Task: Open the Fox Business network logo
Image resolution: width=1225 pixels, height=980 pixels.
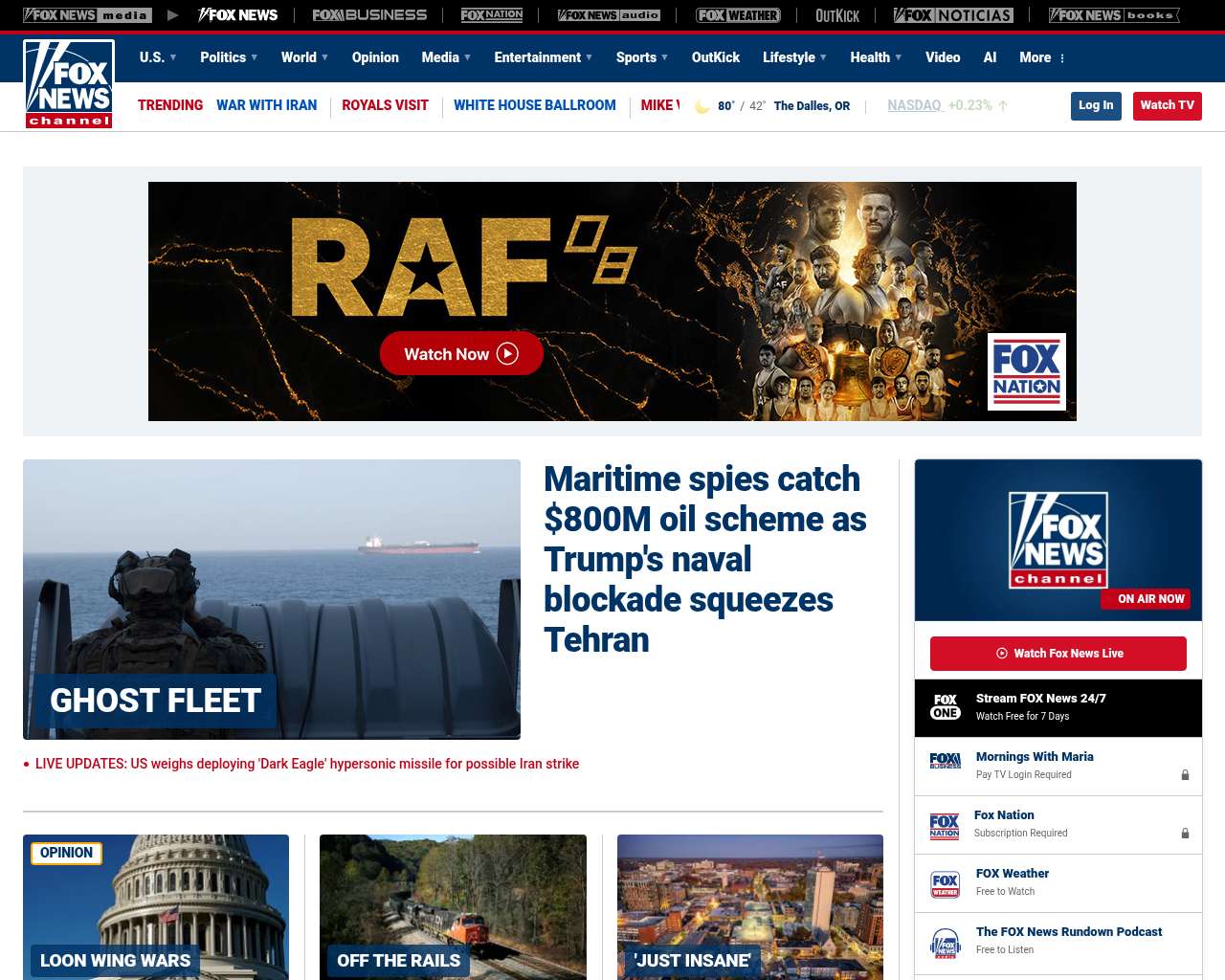Action: click(369, 15)
